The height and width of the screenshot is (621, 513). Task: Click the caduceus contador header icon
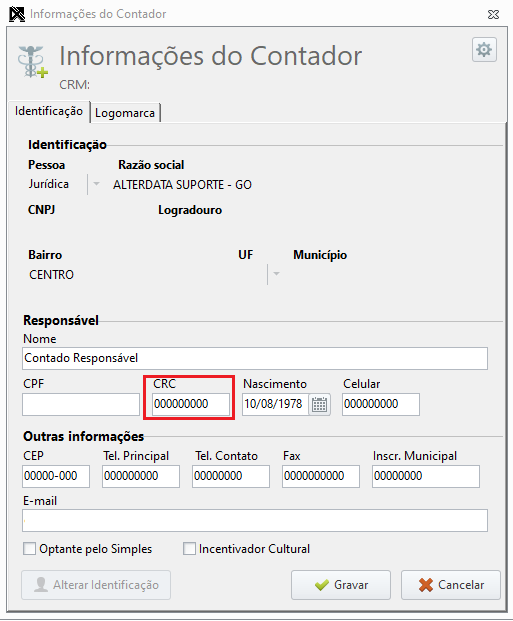coord(32,62)
